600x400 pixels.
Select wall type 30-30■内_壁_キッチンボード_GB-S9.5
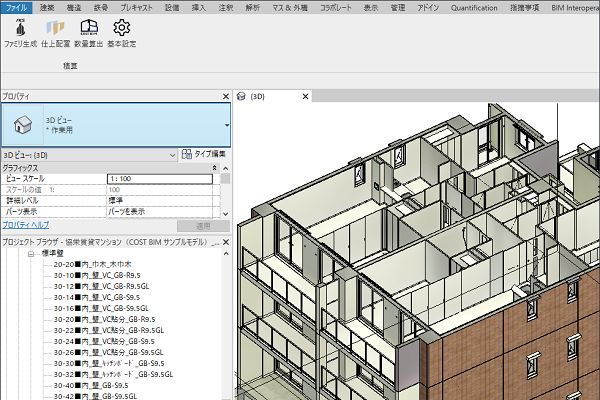point(109,364)
